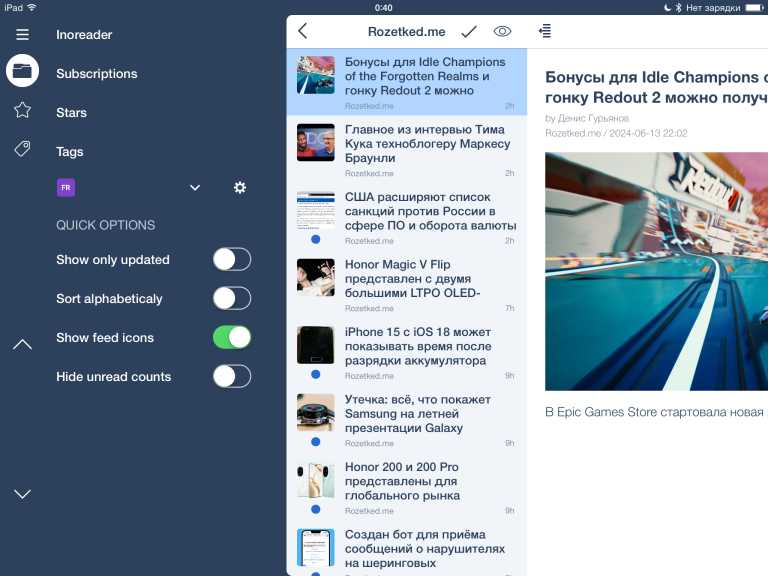Click the article list layout icon
This screenshot has width=768, height=576.
tap(545, 31)
